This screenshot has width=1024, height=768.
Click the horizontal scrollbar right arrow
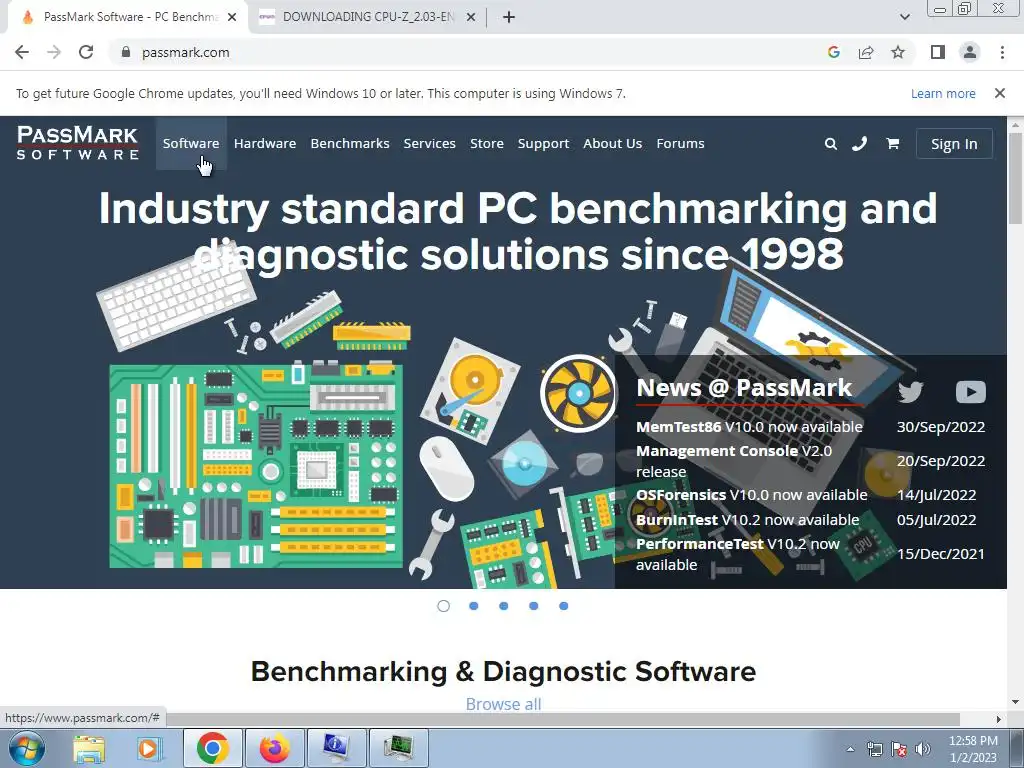(998, 719)
